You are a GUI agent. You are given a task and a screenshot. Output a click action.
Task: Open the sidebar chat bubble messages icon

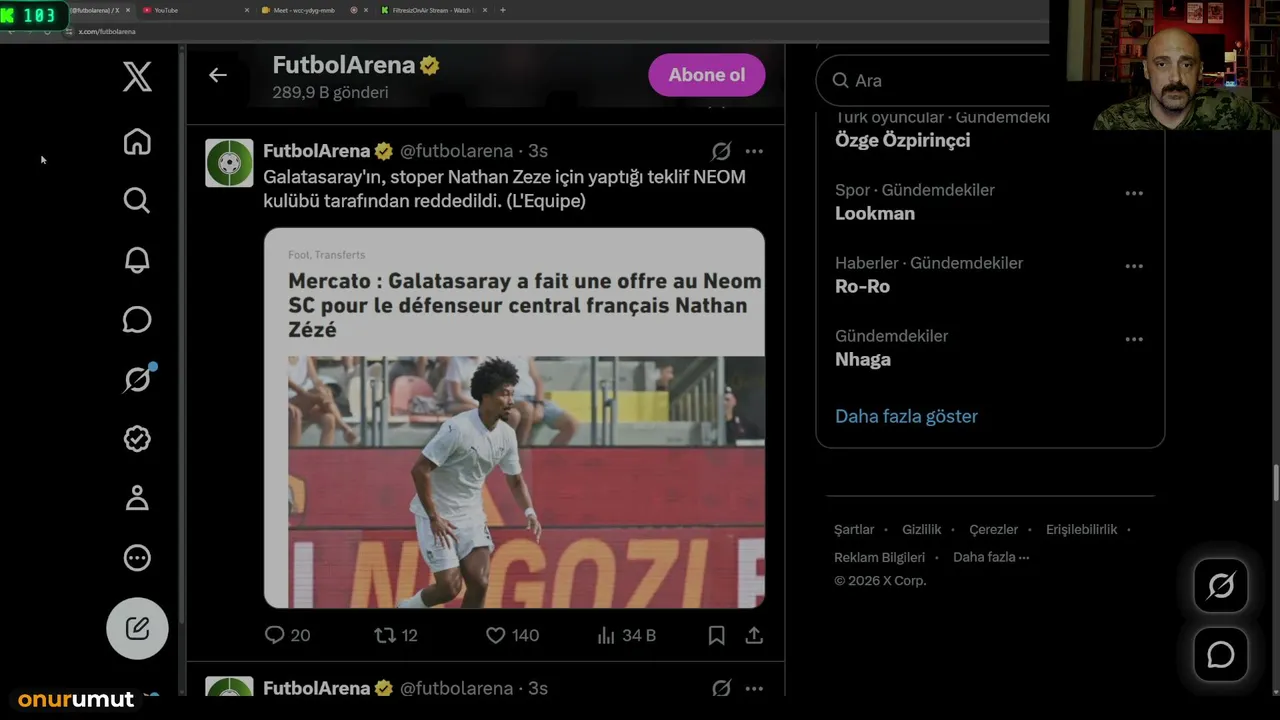137,320
